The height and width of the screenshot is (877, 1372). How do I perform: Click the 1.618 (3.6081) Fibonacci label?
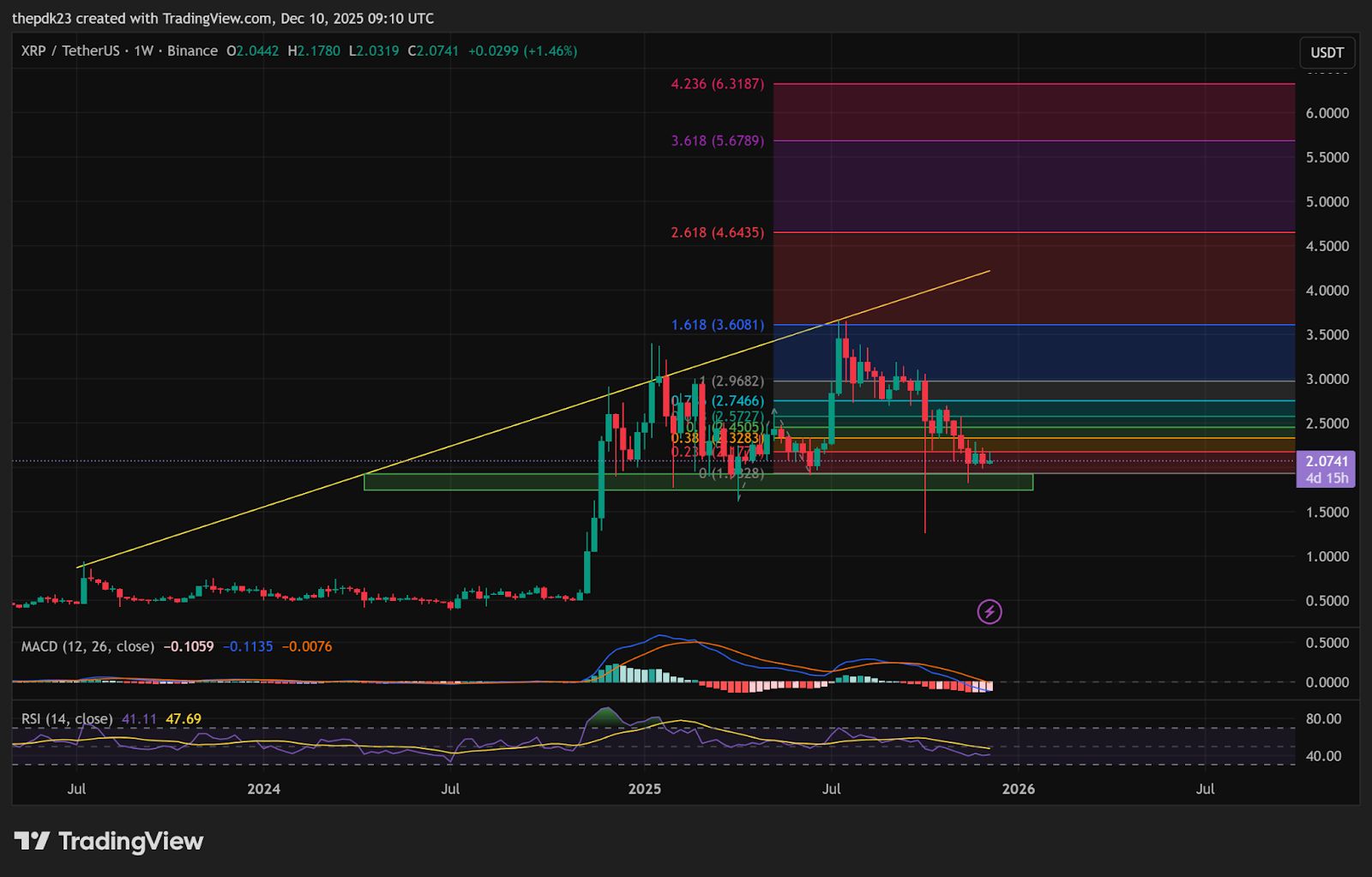[x=716, y=324]
